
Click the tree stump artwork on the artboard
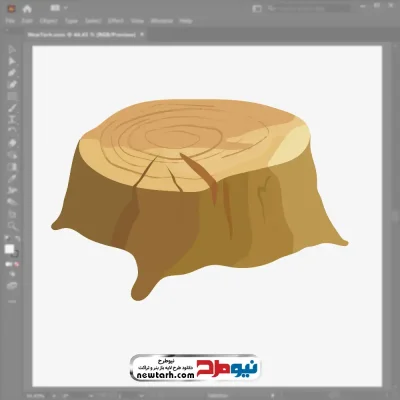(x=199, y=200)
